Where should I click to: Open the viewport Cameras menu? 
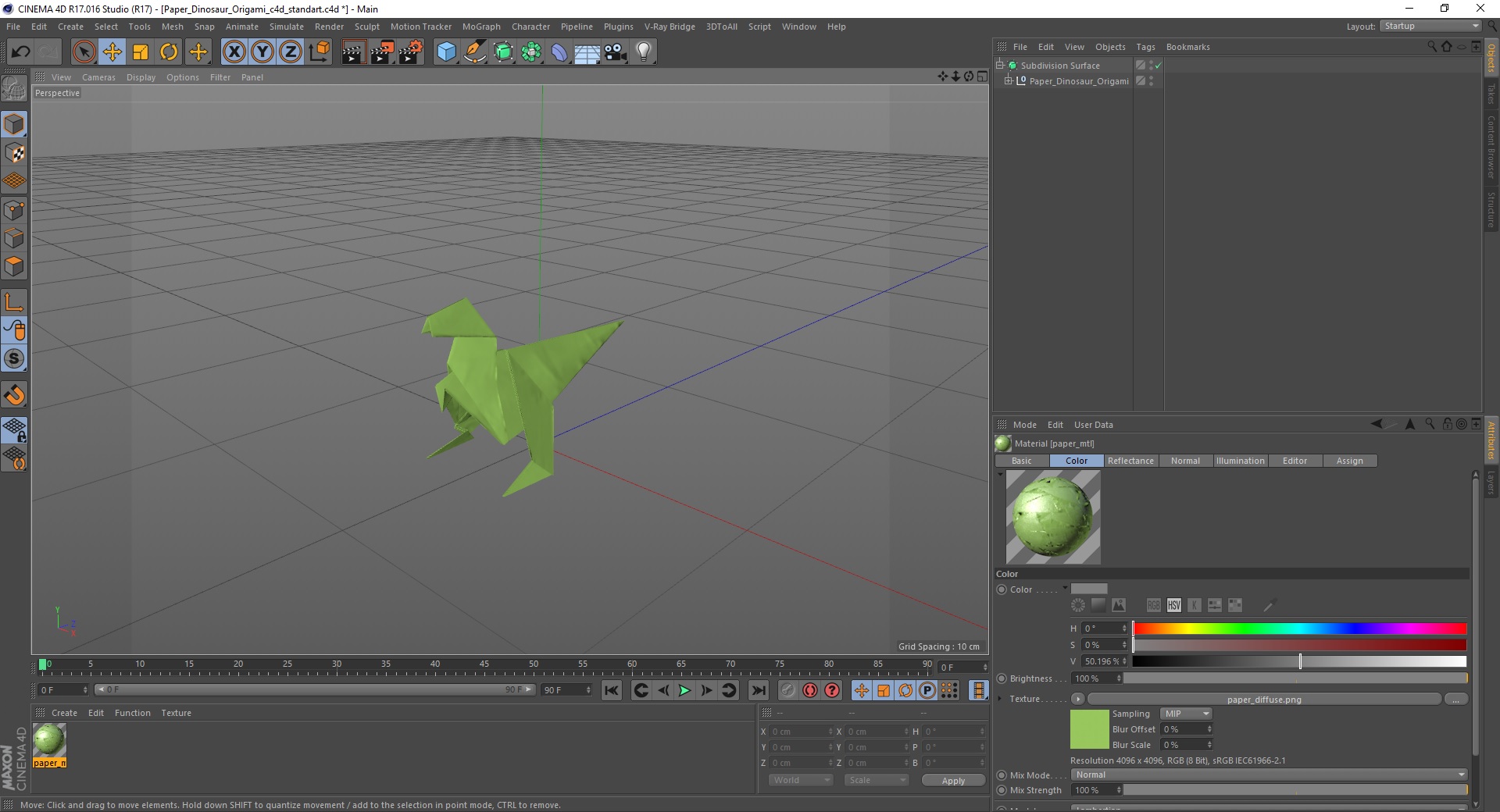(98, 77)
